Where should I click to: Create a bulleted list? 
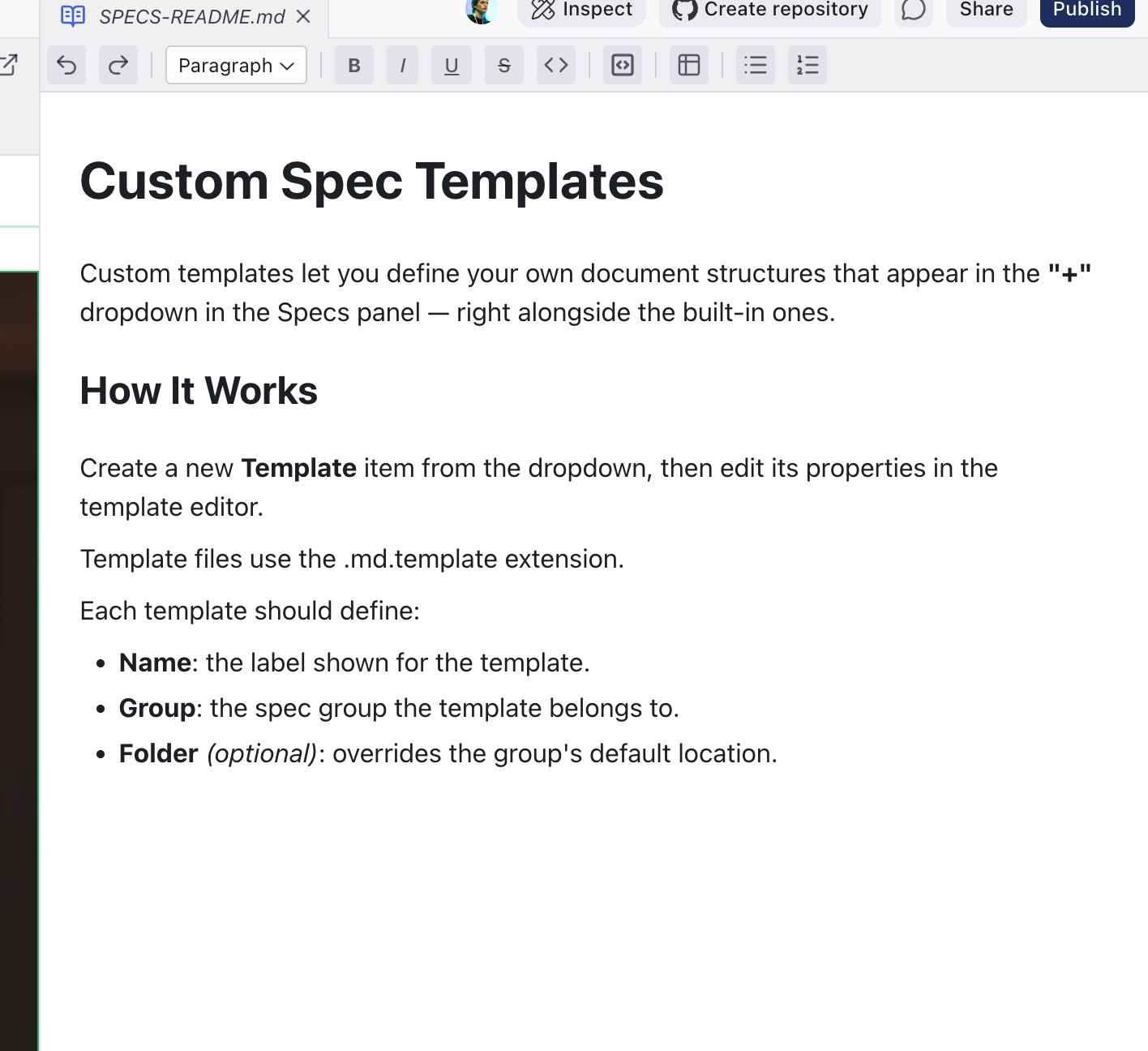pyautogui.click(x=756, y=65)
